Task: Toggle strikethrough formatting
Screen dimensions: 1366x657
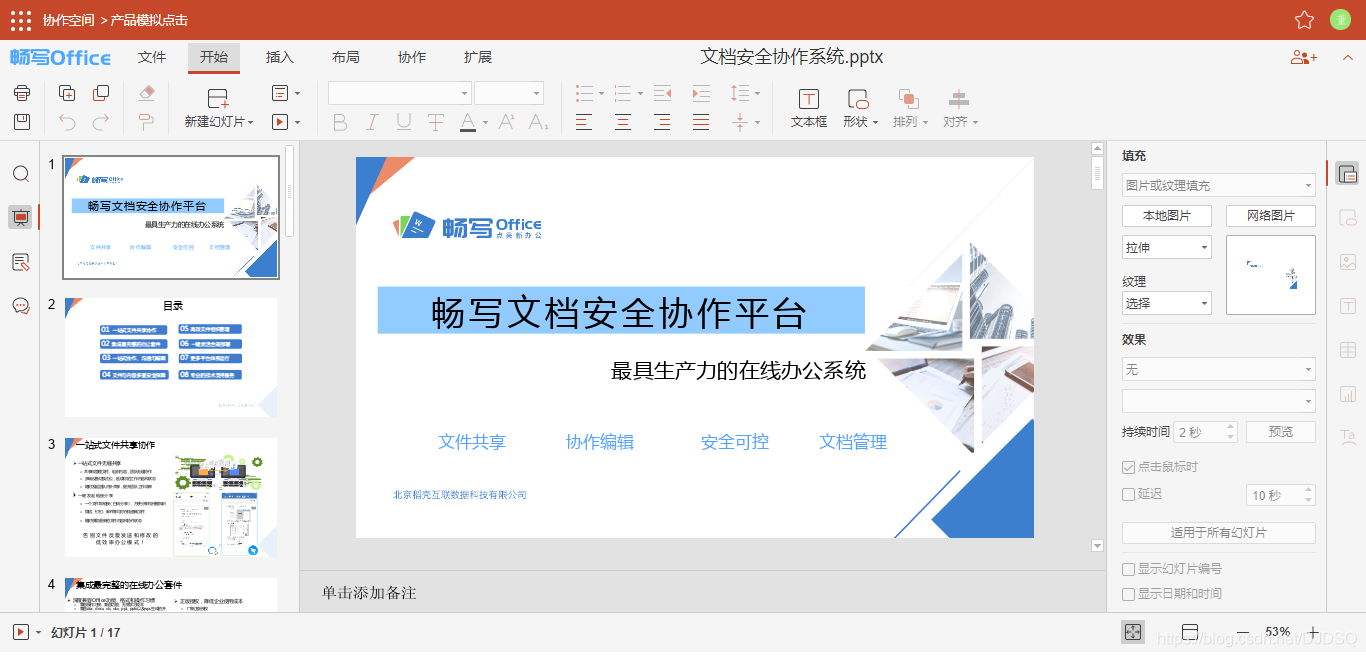Action: pos(435,123)
